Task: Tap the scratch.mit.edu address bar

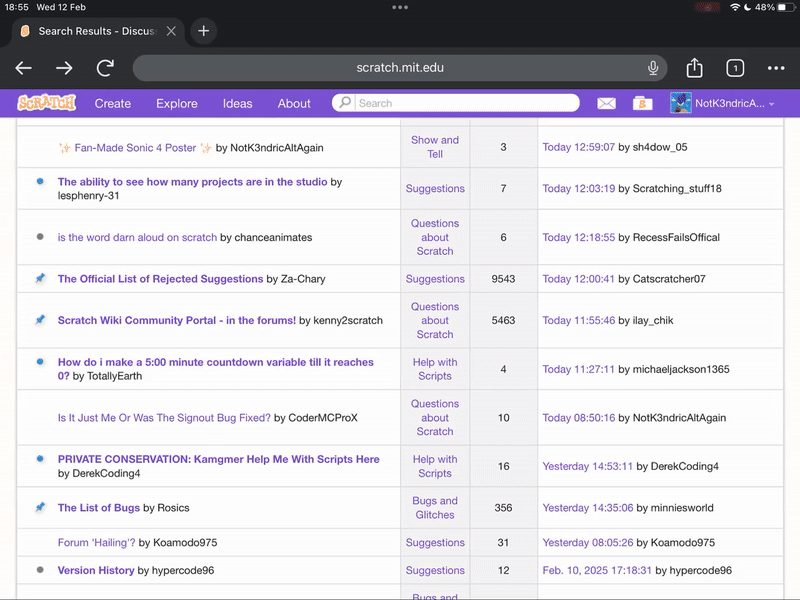Action: (400, 68)
